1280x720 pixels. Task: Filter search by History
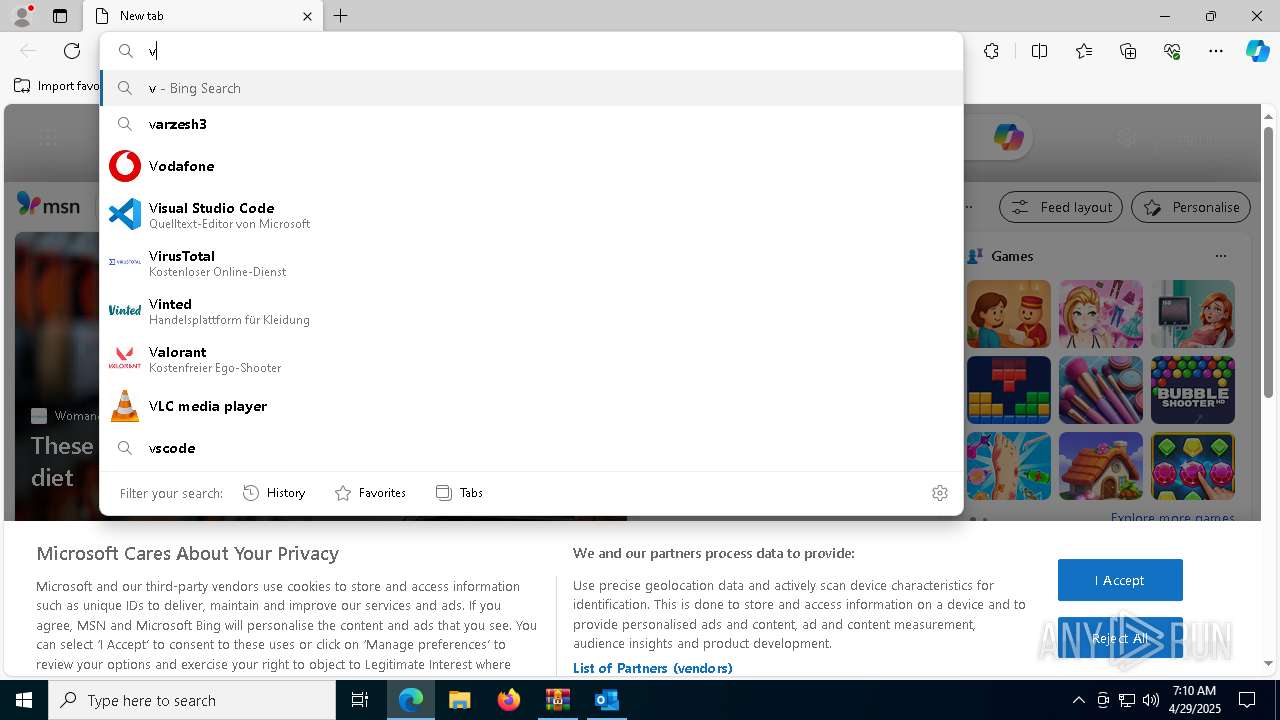coord(274,493)
